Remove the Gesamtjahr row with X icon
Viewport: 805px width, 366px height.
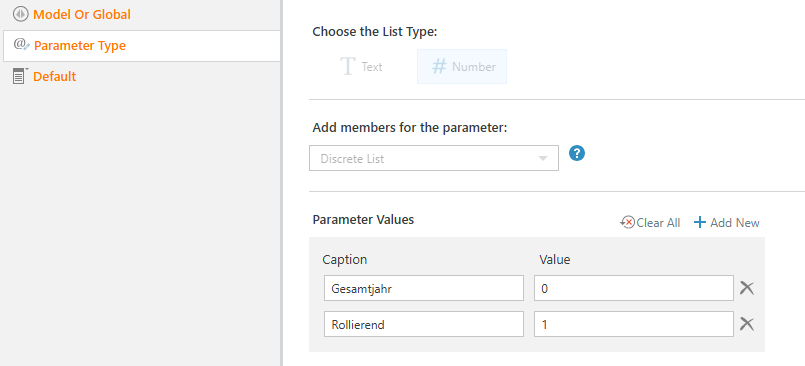coord(746,288)
